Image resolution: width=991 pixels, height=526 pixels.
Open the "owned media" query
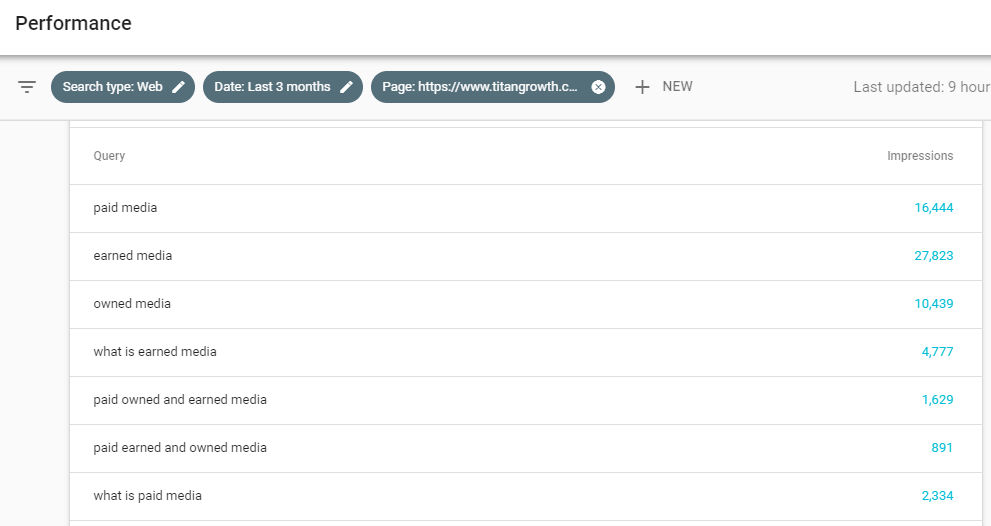pos(133,304)
